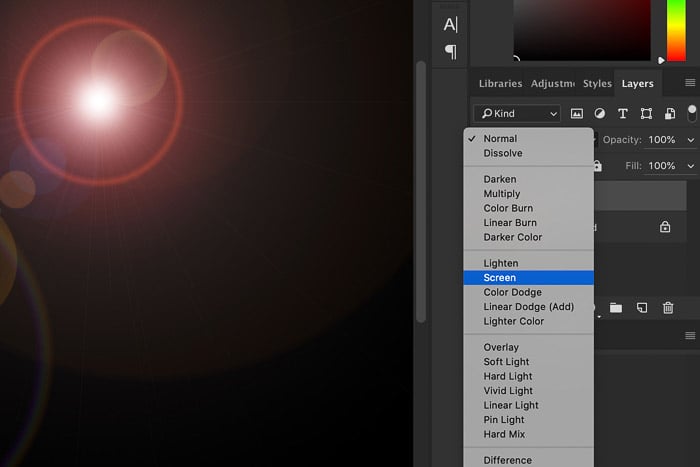Choose Overlay blend mode
Screen dimensions: 700x467
click(529, 347)
